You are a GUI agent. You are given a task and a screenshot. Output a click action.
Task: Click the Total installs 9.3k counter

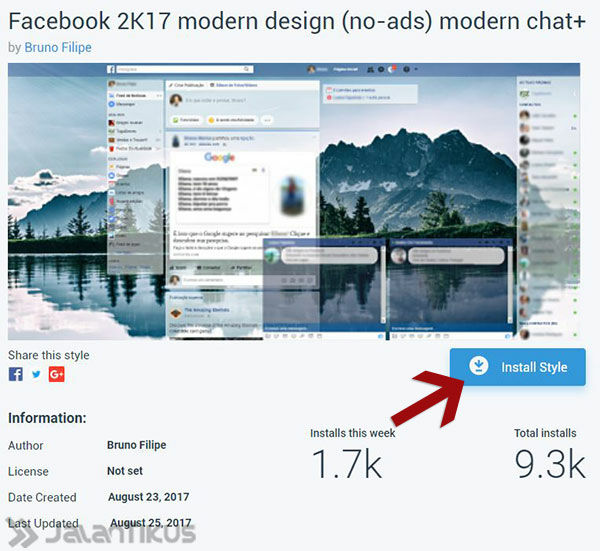549,454
